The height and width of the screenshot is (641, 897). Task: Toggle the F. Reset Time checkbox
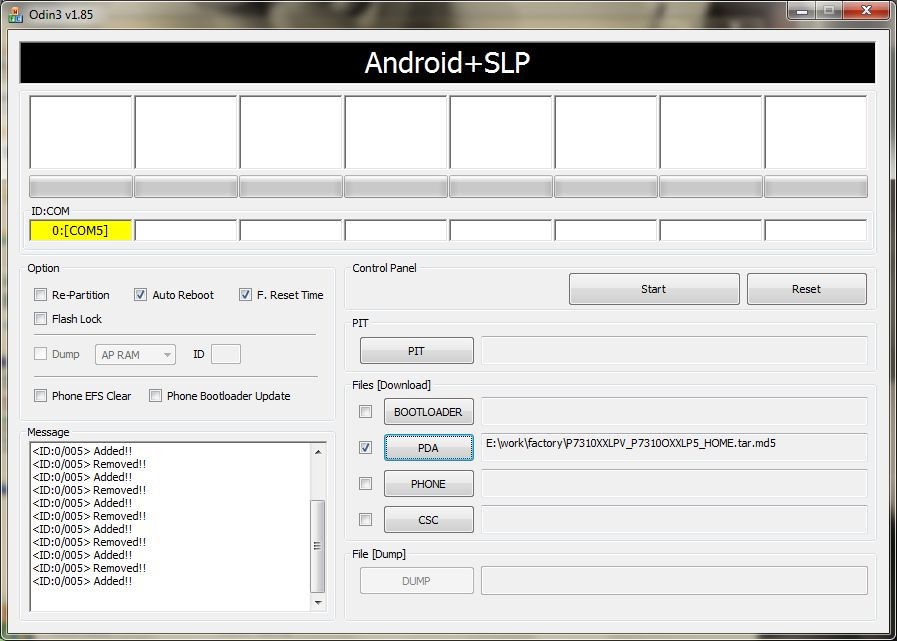[246, 295]
